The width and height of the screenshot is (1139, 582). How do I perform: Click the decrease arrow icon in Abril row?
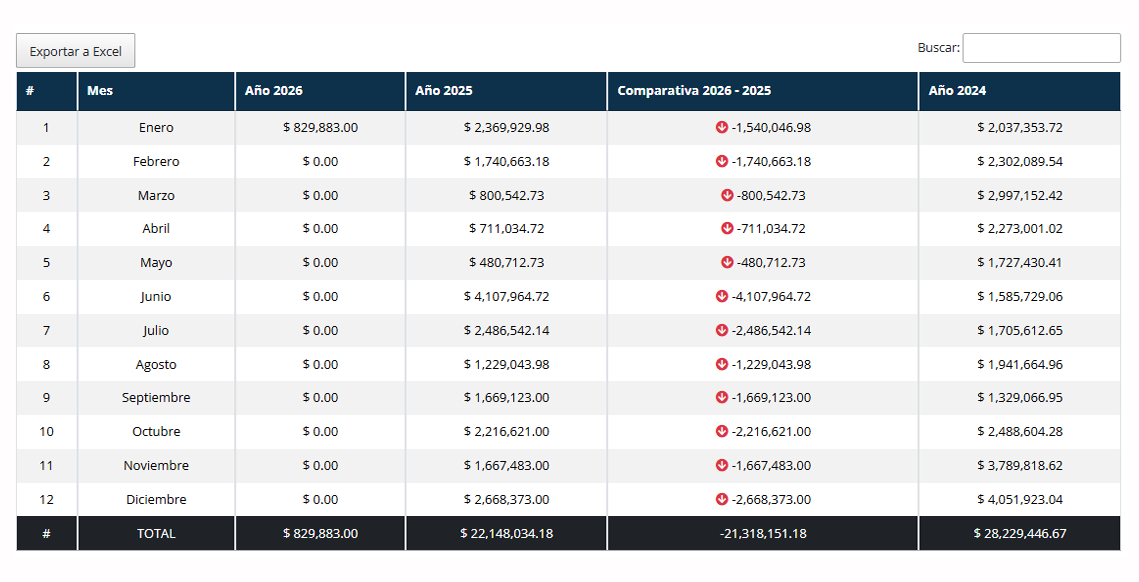[727, 228]
